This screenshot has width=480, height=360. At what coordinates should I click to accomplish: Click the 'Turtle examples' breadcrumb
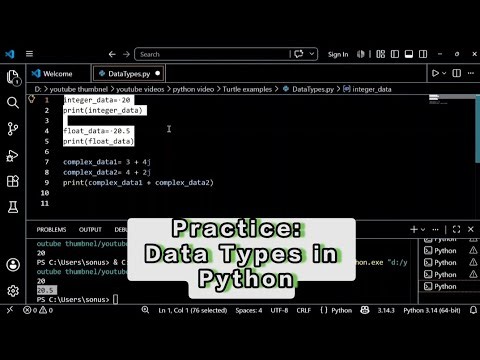point(247,89)
